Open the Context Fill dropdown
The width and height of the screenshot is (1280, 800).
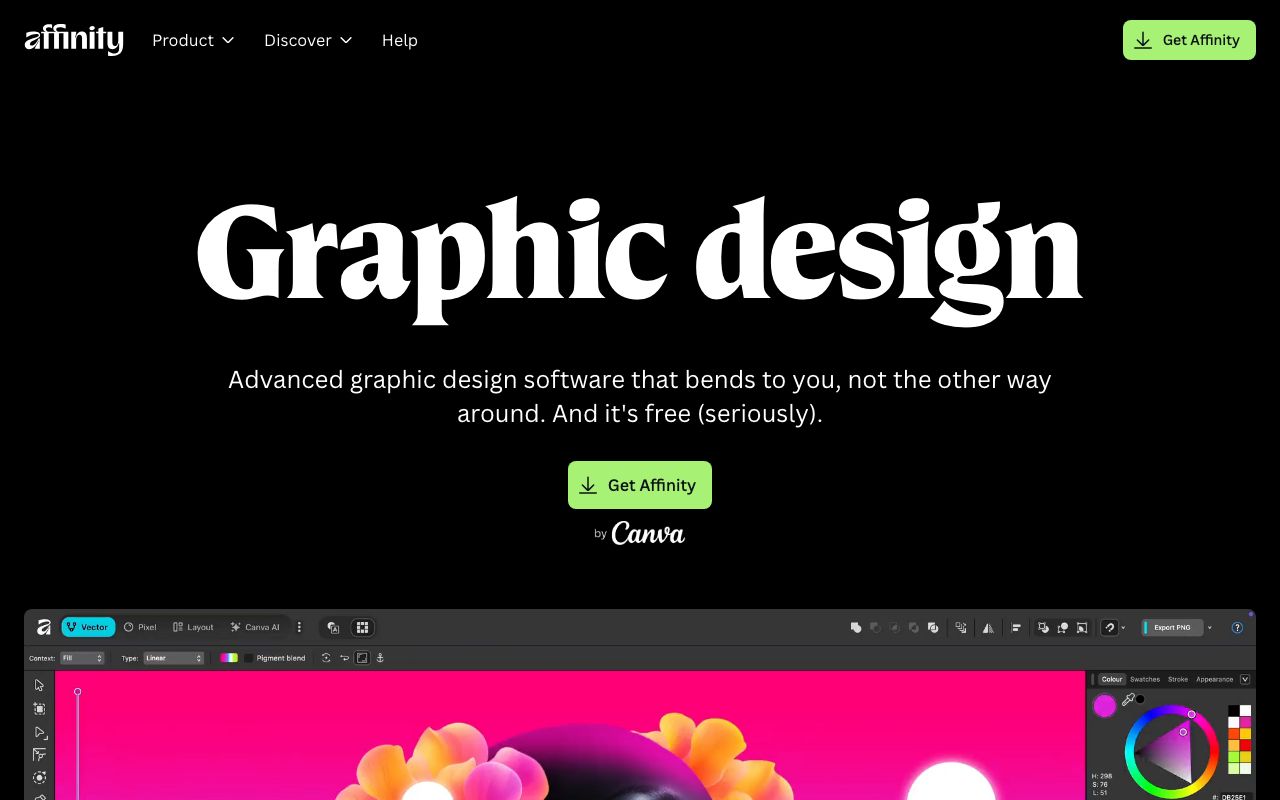(x=81, y=657)
